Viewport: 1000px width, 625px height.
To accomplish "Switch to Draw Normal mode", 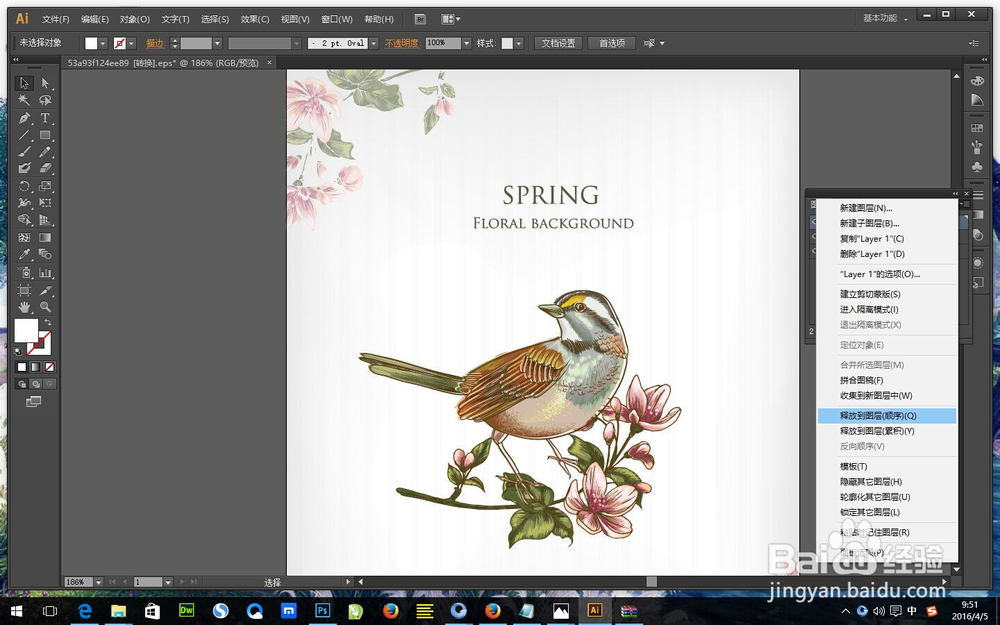I will 22,384.
